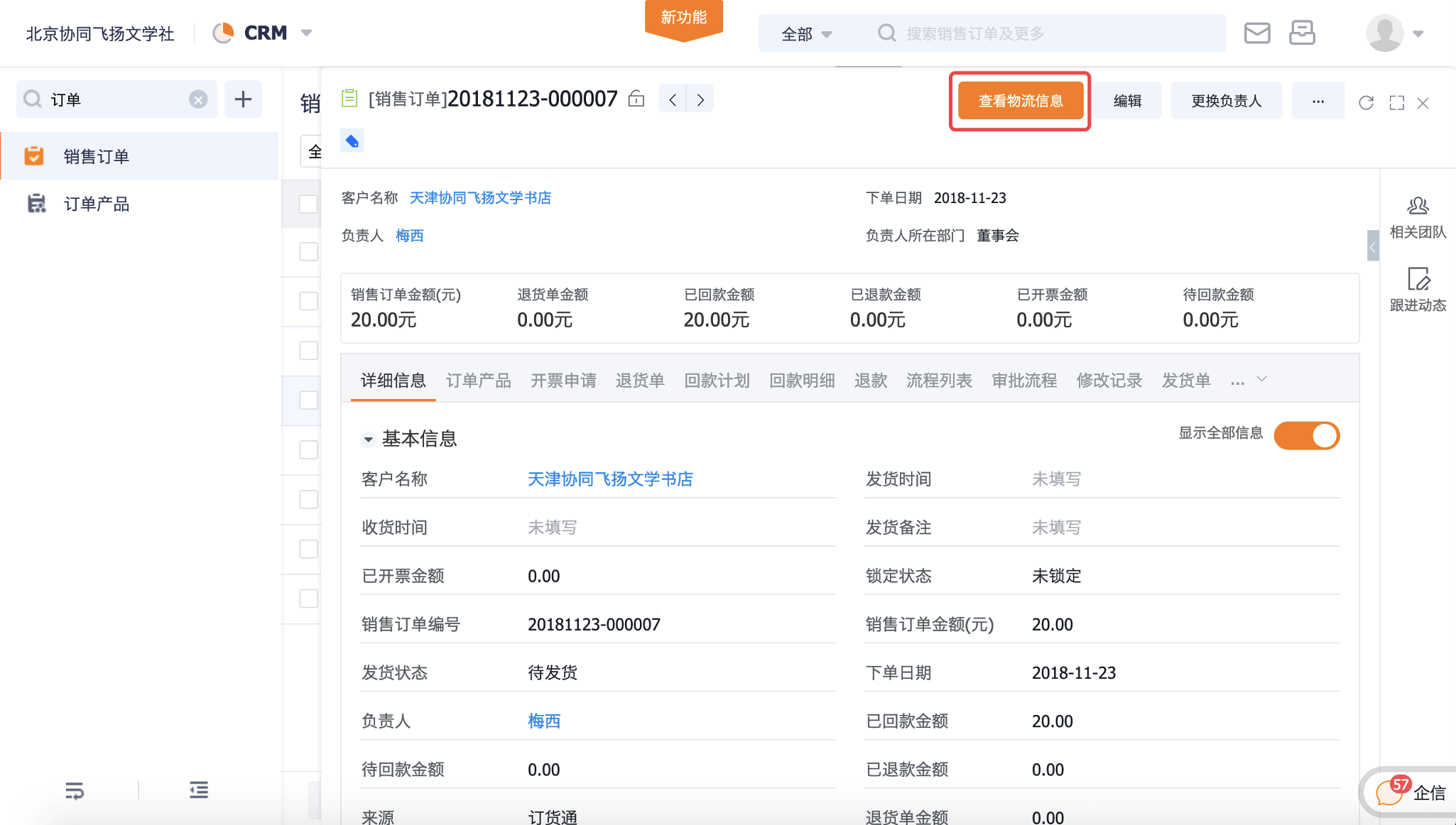The image size is (1456, 825).
Task: Select the 详细信息 tab
Action: tap(393, 381)
